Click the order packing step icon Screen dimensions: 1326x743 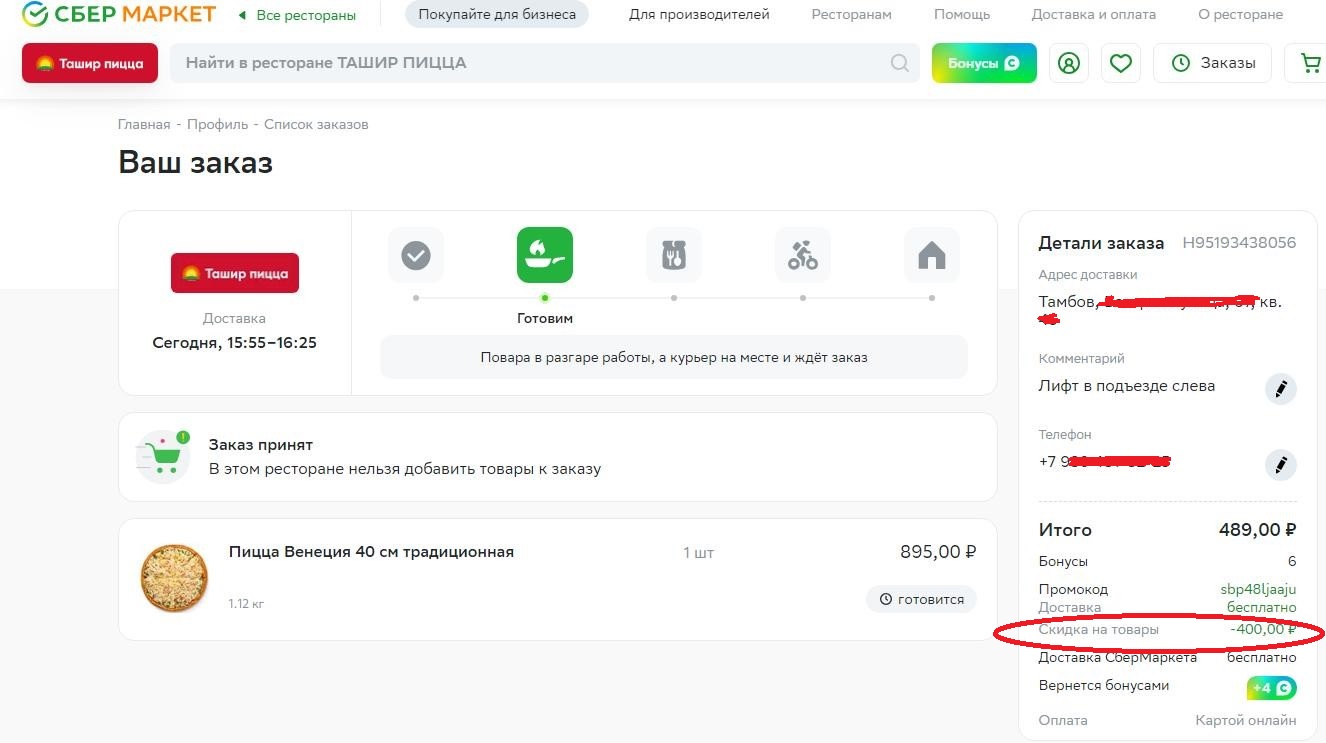click(674, 256)
